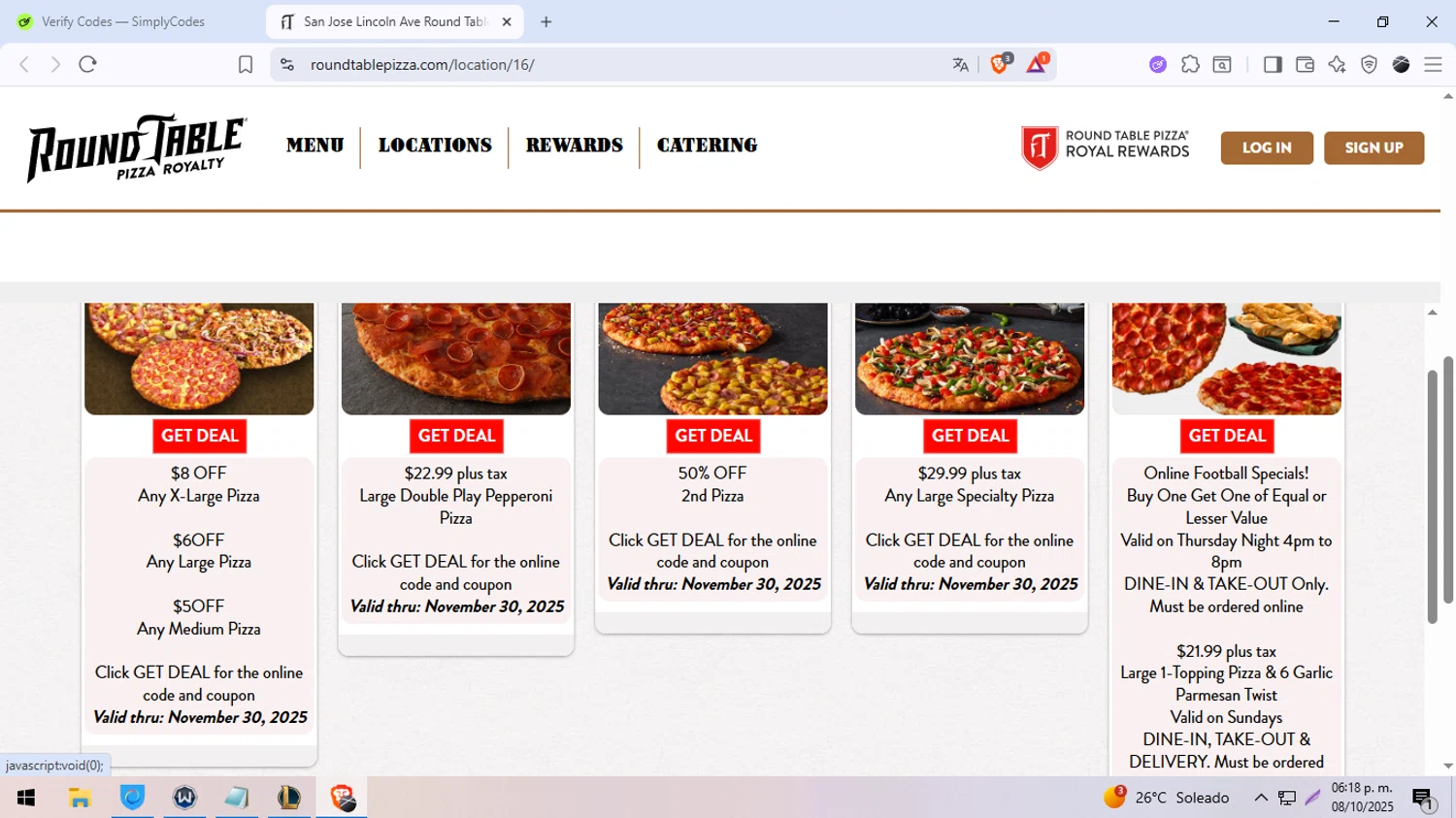Open the League of Legends taskbar icon
Viewport: 1456px width, 818px height.
coord(289,798)
